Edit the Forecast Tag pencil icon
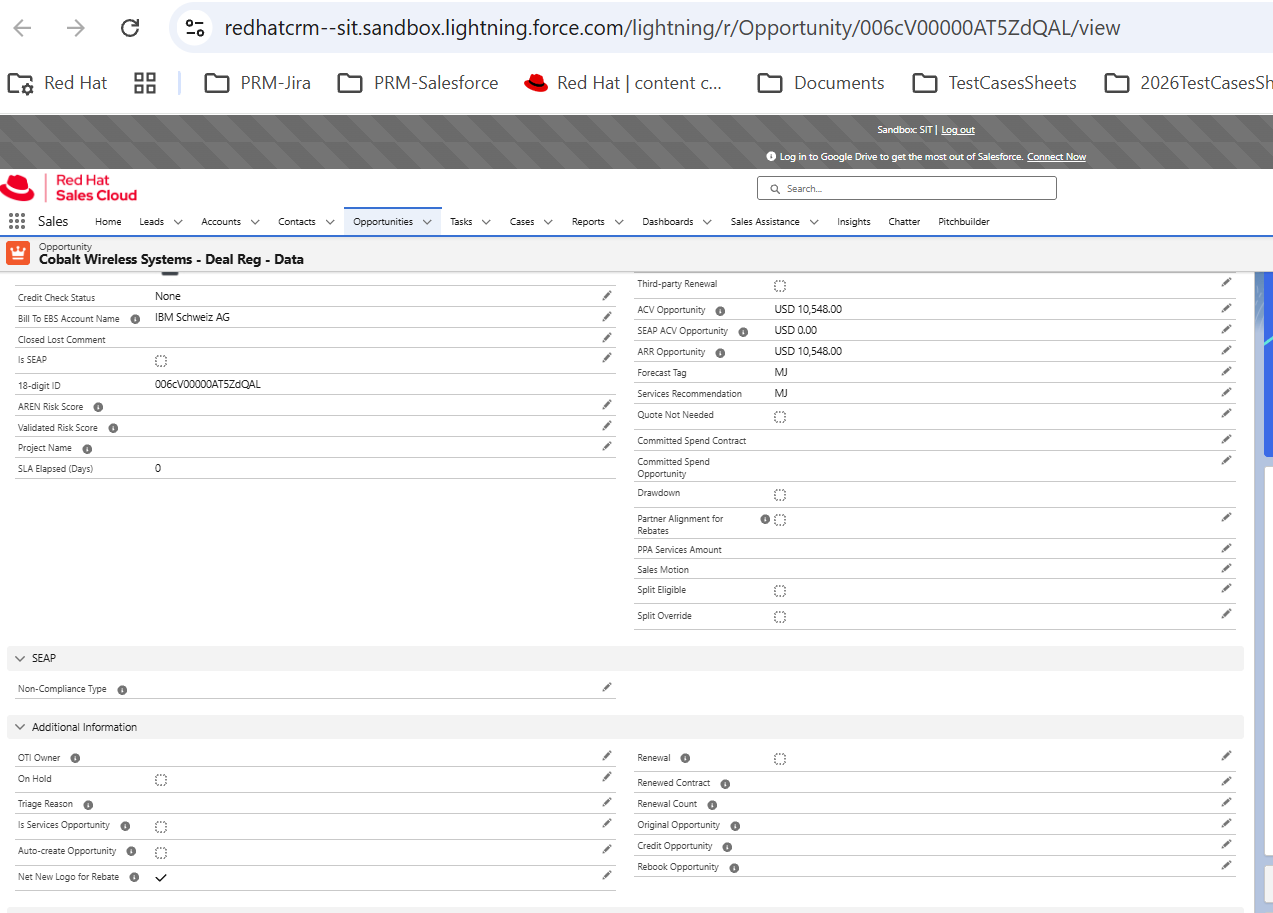 [1227, 371]
